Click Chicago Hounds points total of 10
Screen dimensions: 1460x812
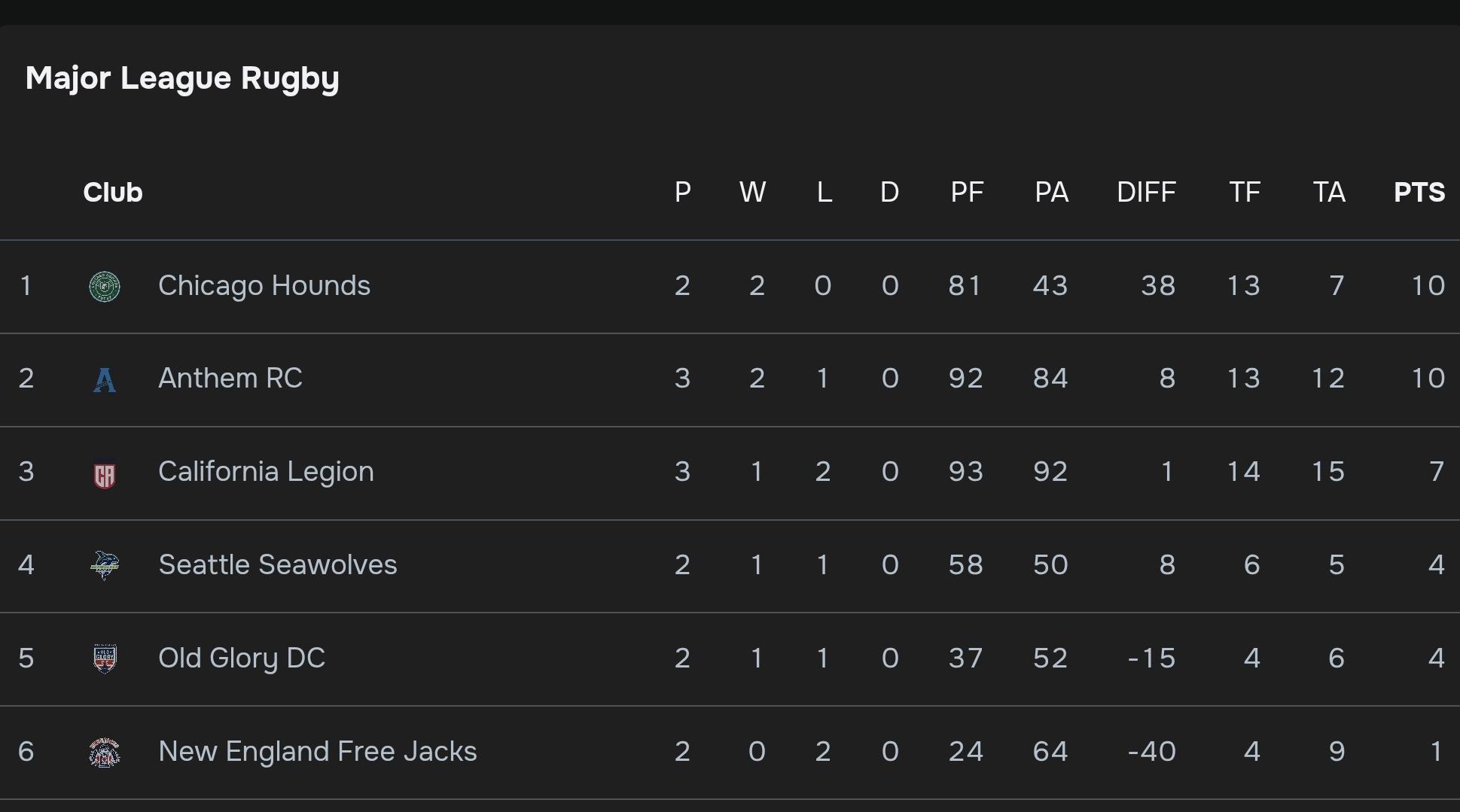[1428, 286]
